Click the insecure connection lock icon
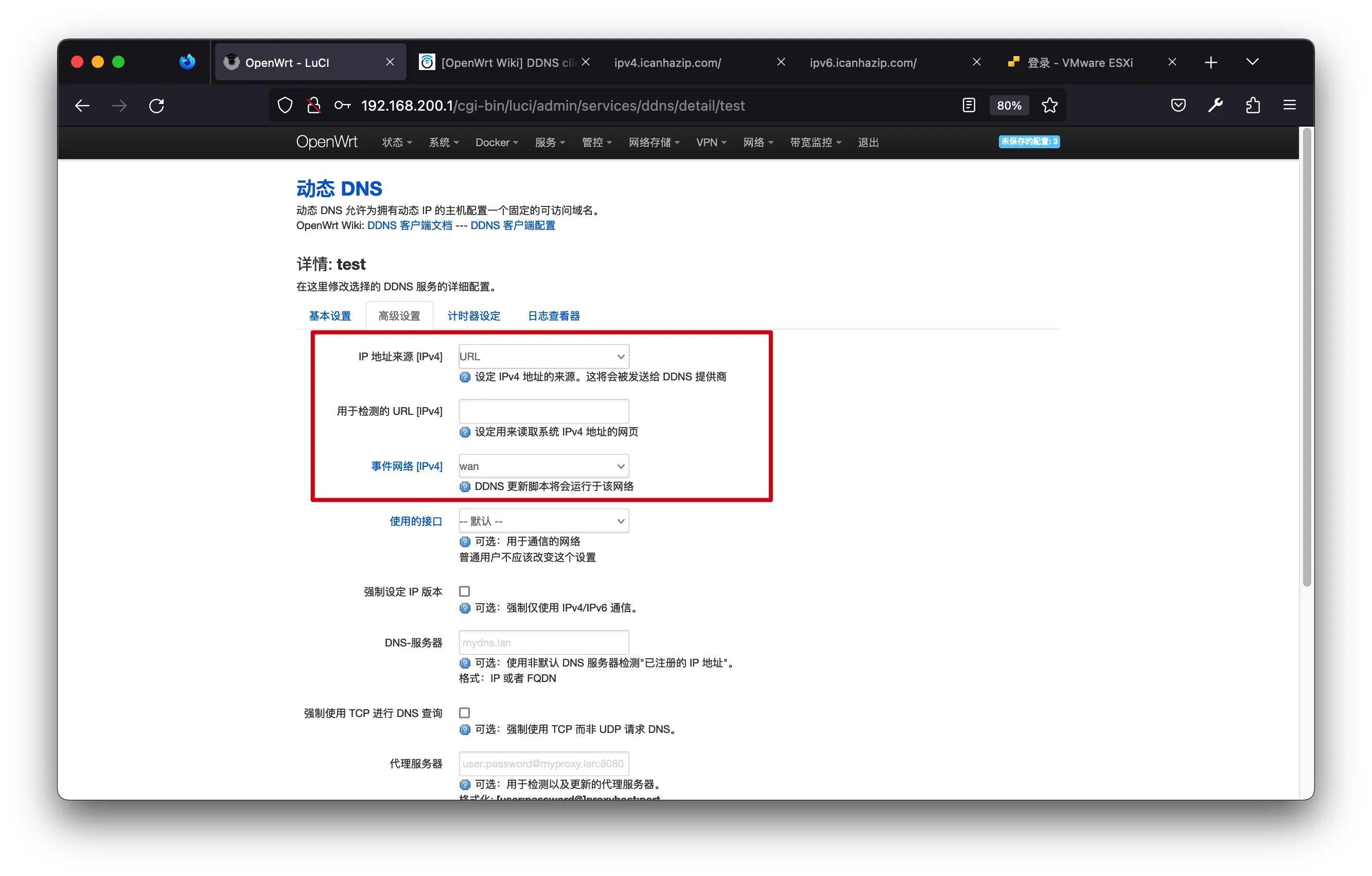The height and width of the screenshot is (876, 1372). pyautogui.click(x=313, y=106)
